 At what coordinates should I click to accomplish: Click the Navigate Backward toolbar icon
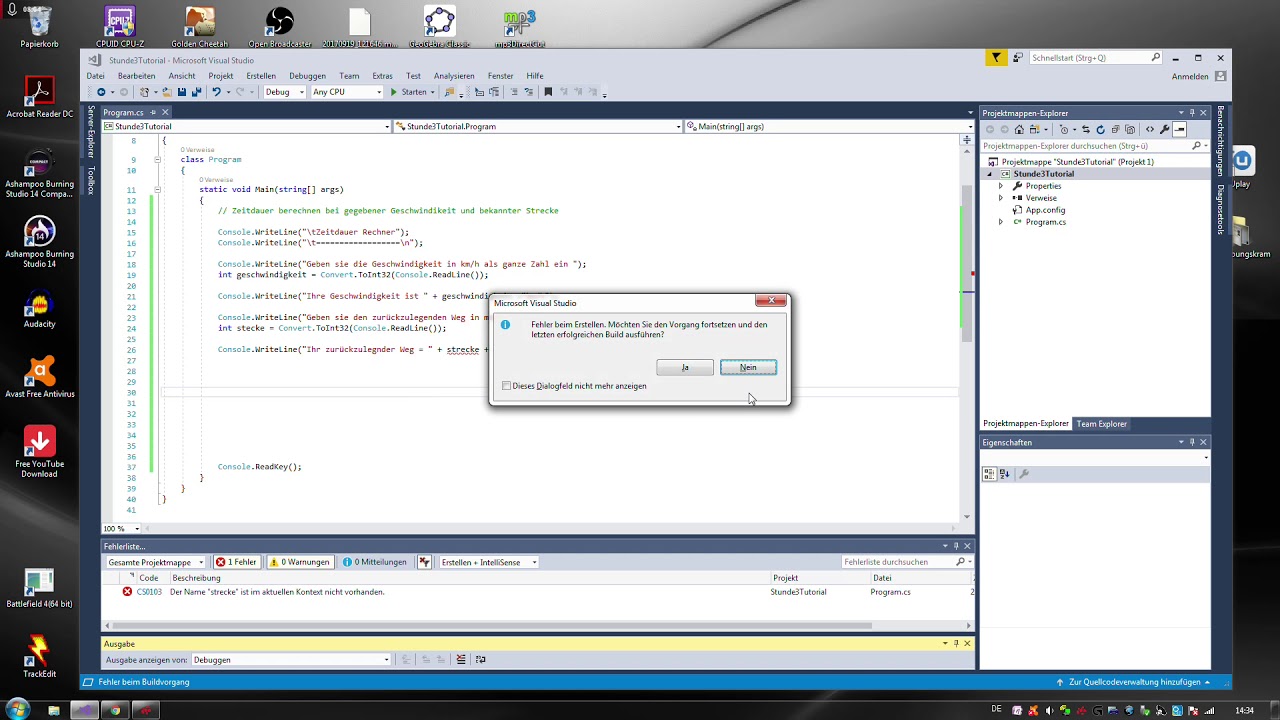101,92
